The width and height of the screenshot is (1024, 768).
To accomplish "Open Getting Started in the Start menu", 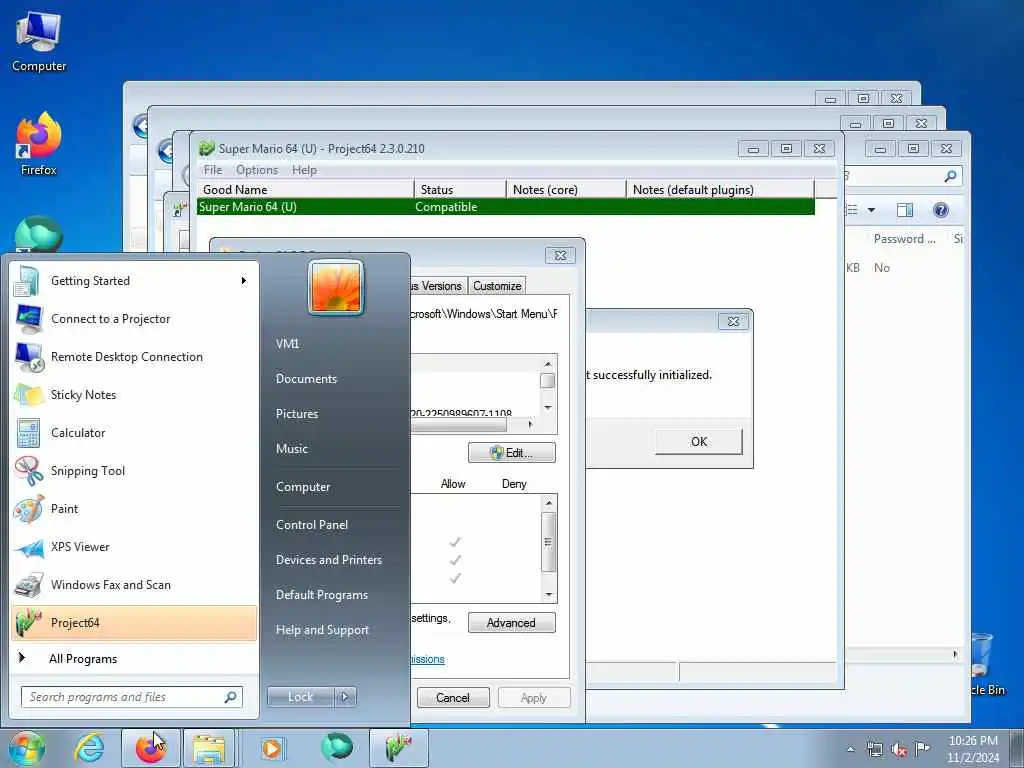I will [134, 281].
